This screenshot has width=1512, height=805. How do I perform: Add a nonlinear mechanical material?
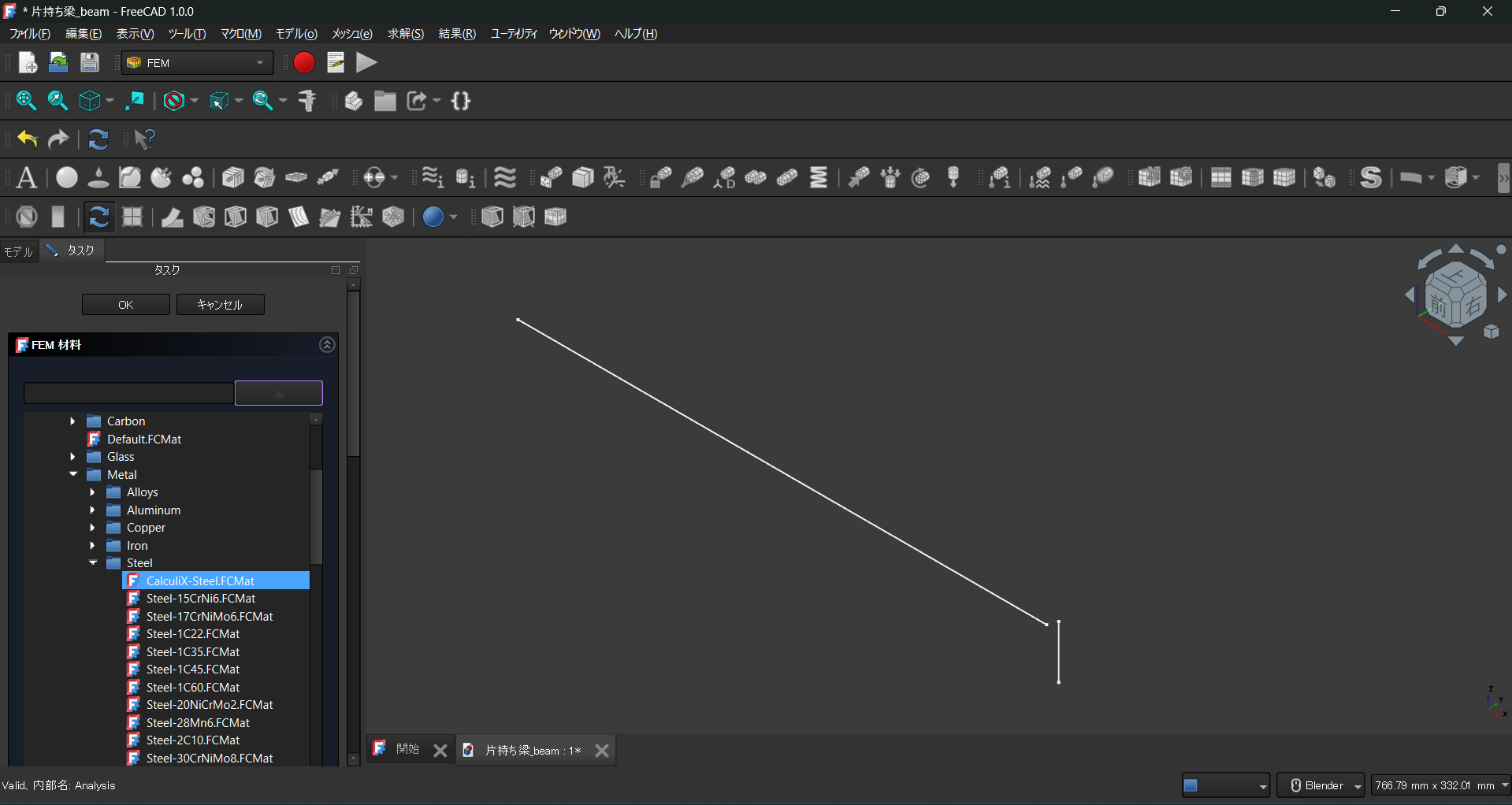click(130, 178)
